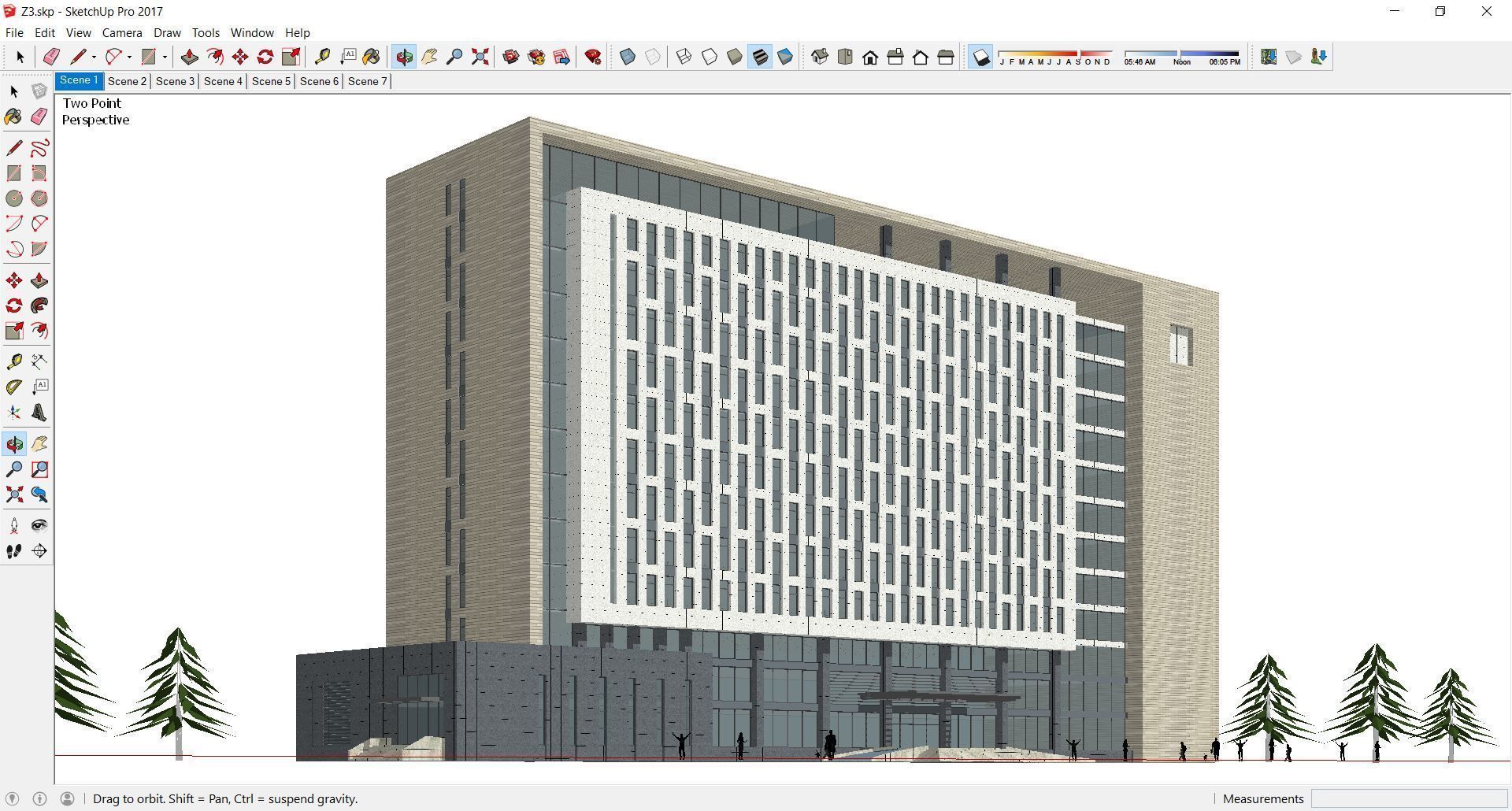The width and height of the screenshot is (1512, 811).
Task: Select the Eraser tool in top toolbar
Action: tap(51, 57)
